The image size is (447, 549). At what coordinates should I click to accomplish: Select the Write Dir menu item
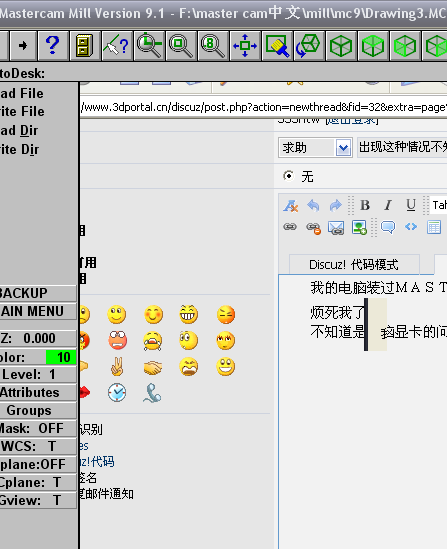point(20,150)
